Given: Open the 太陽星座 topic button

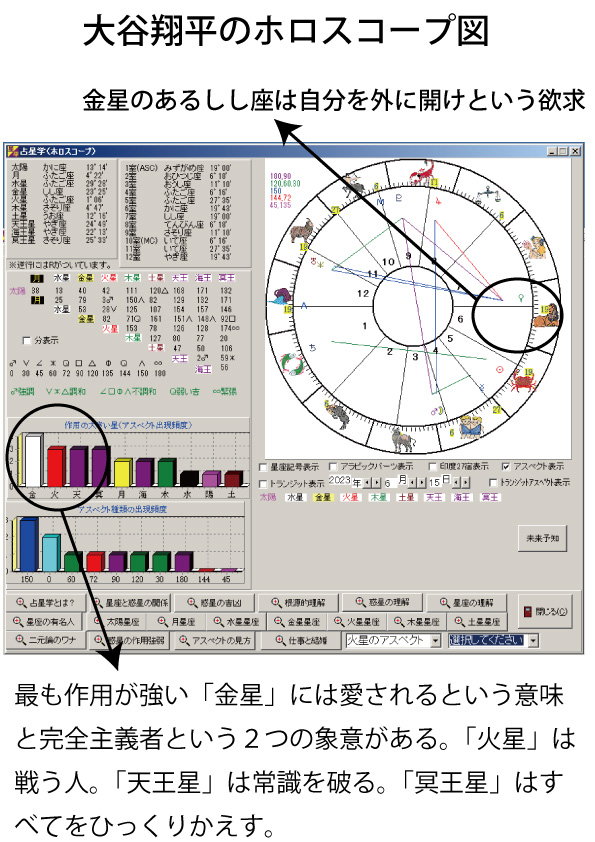Looking at the screenshot, I should click(x=117, y=621).
